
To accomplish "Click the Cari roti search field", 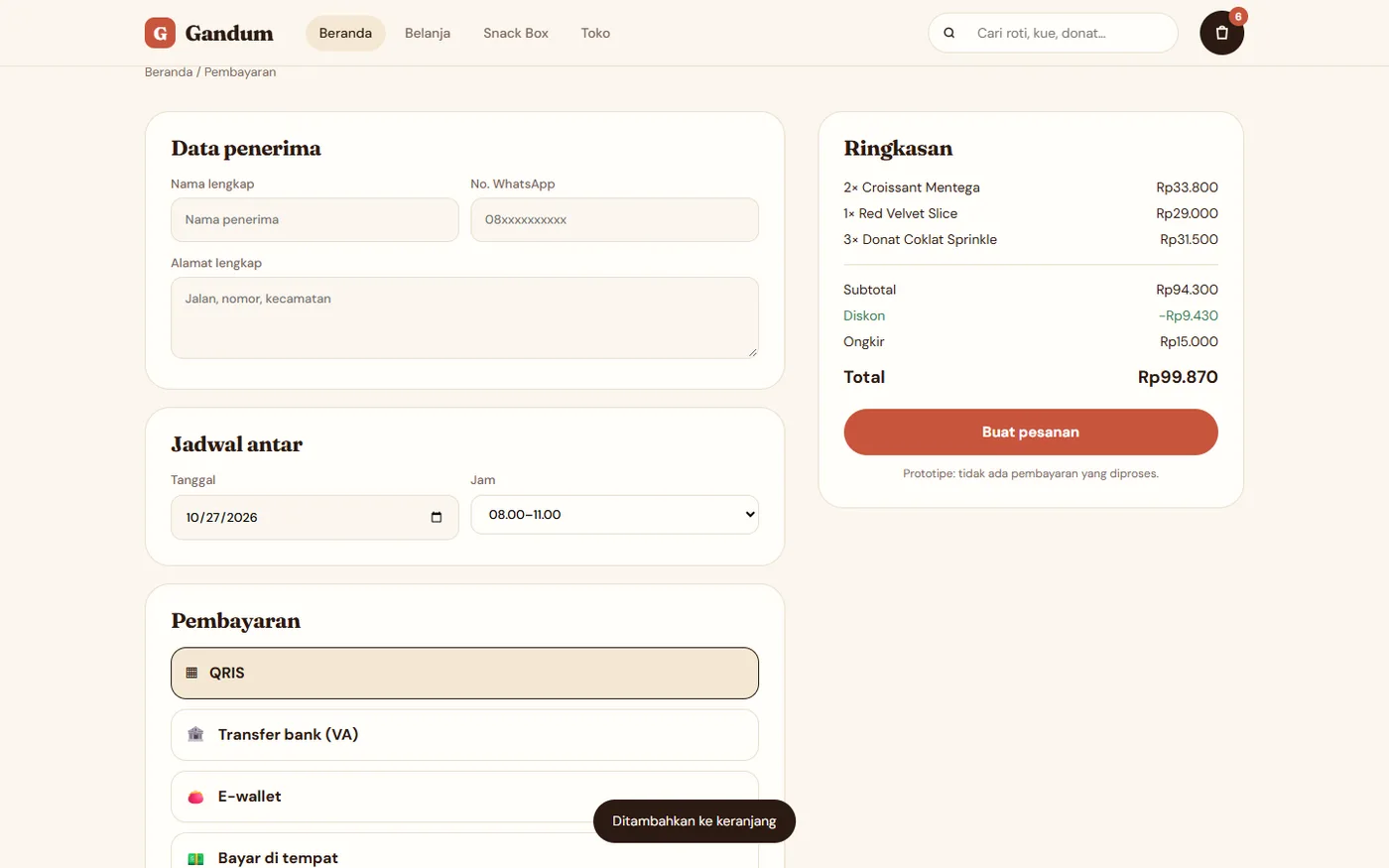I will tap(1053, 33).
